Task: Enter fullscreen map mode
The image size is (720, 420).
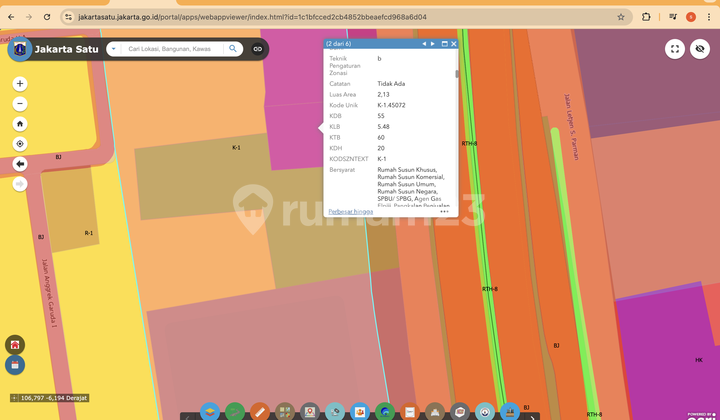Action: pyautogui.click(x=675, y=49)
